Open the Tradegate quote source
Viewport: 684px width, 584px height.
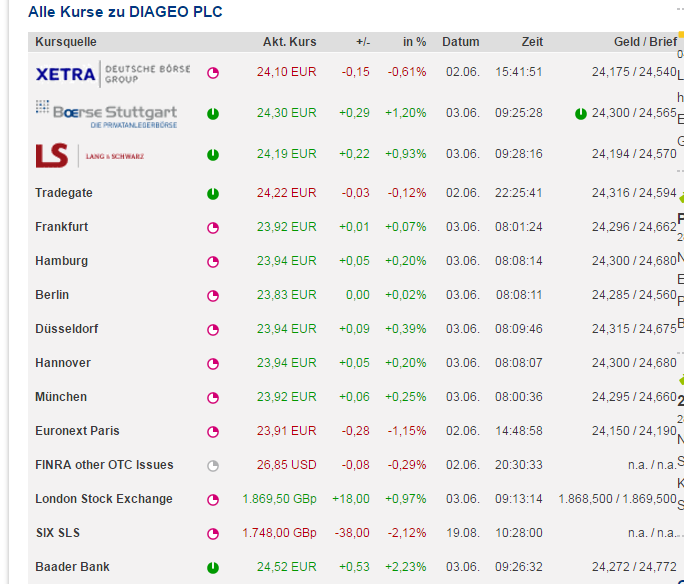tap(64, 193)
